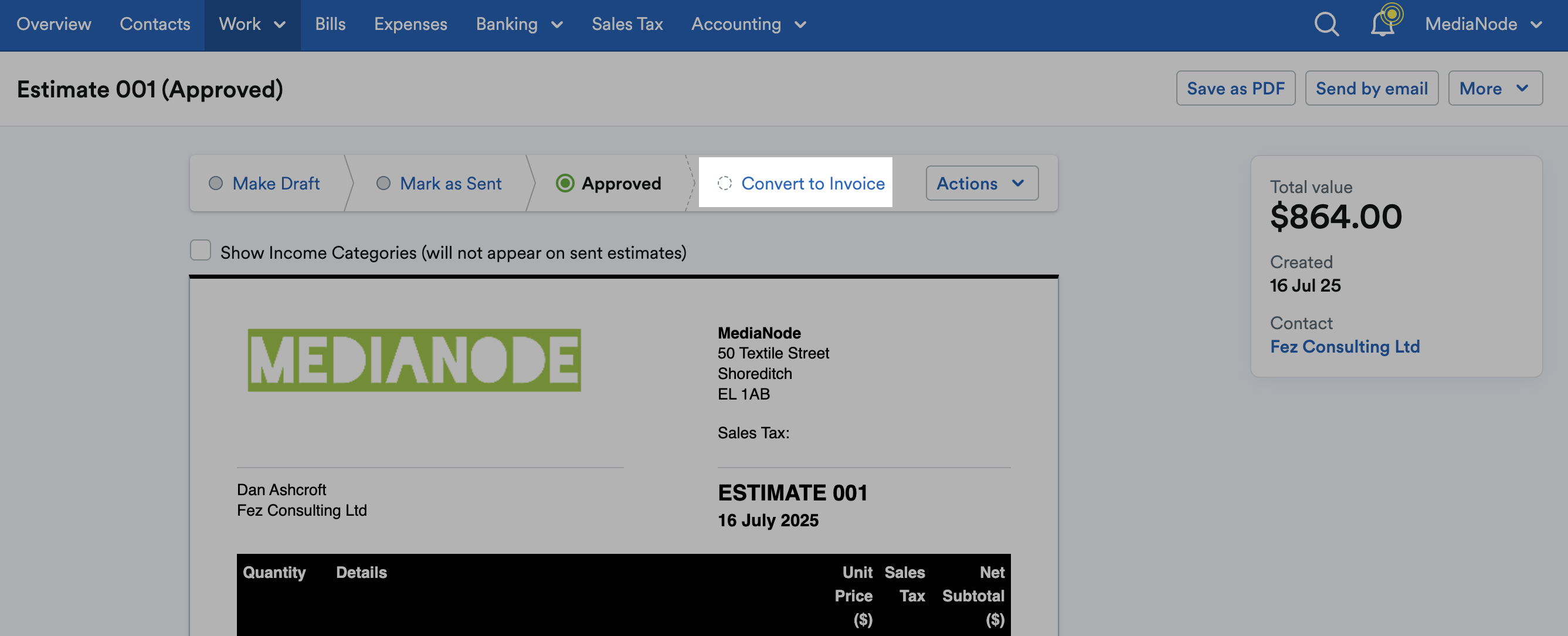Click the Quantity column header
Viewport: 1568px width, 636px height.
(x=274, y=573)
